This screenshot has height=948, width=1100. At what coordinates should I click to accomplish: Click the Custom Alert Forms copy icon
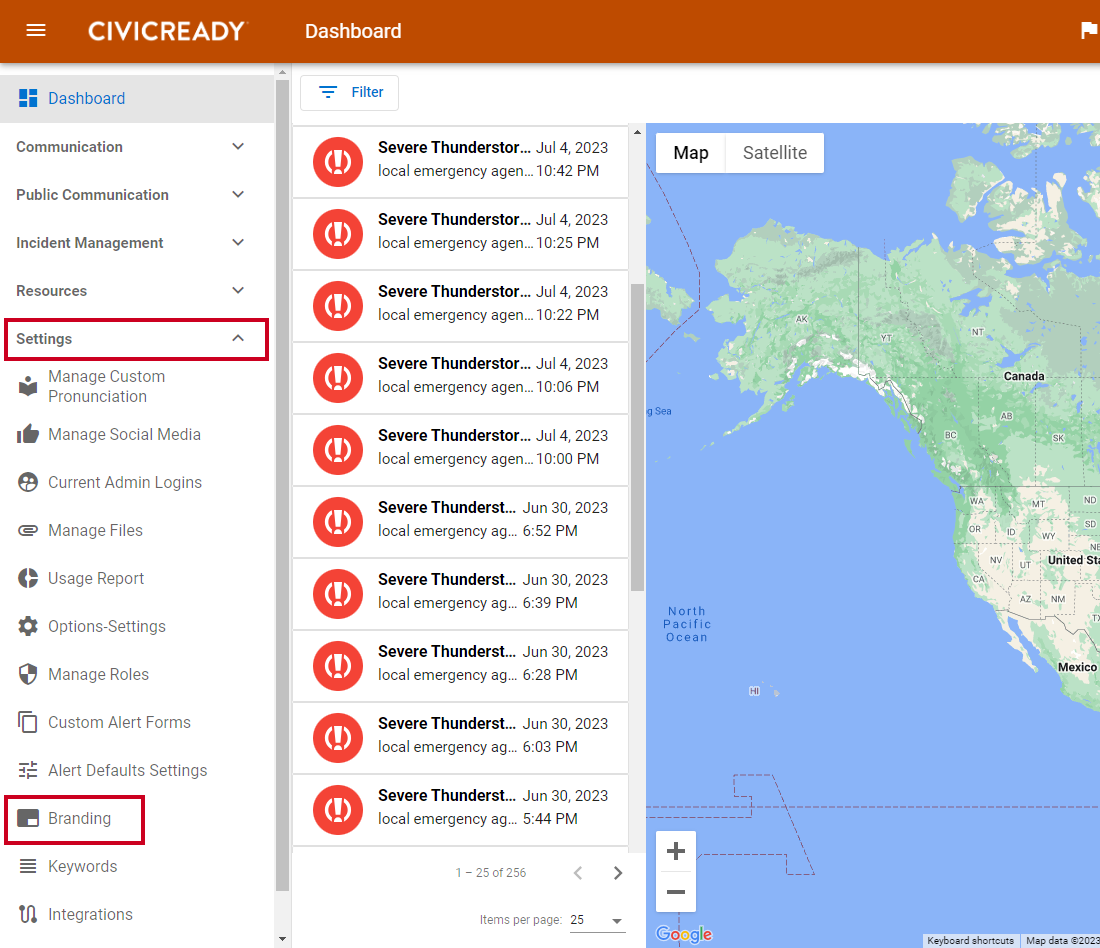[28, 722]
